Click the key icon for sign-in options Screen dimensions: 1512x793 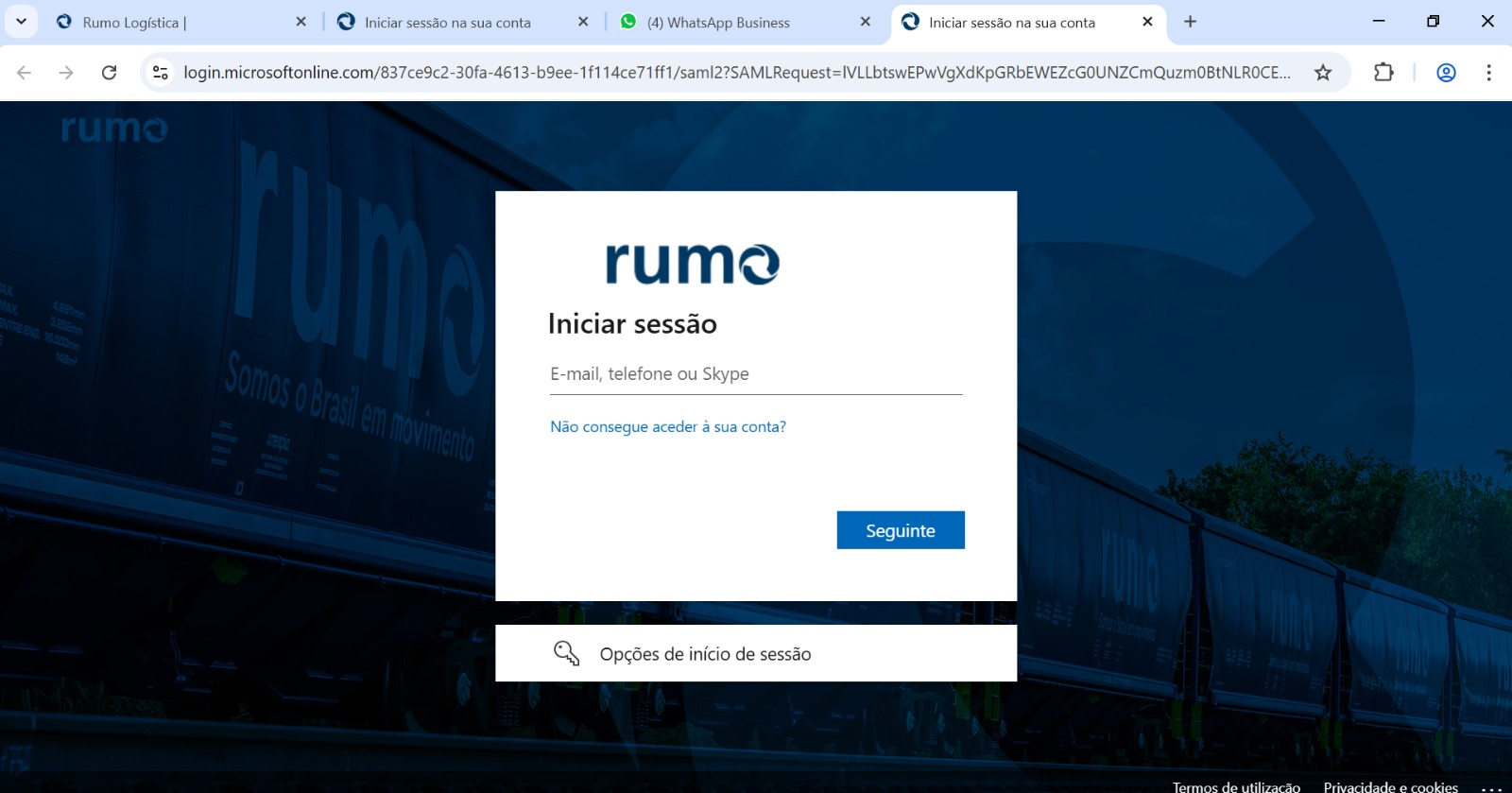point(566,653)
